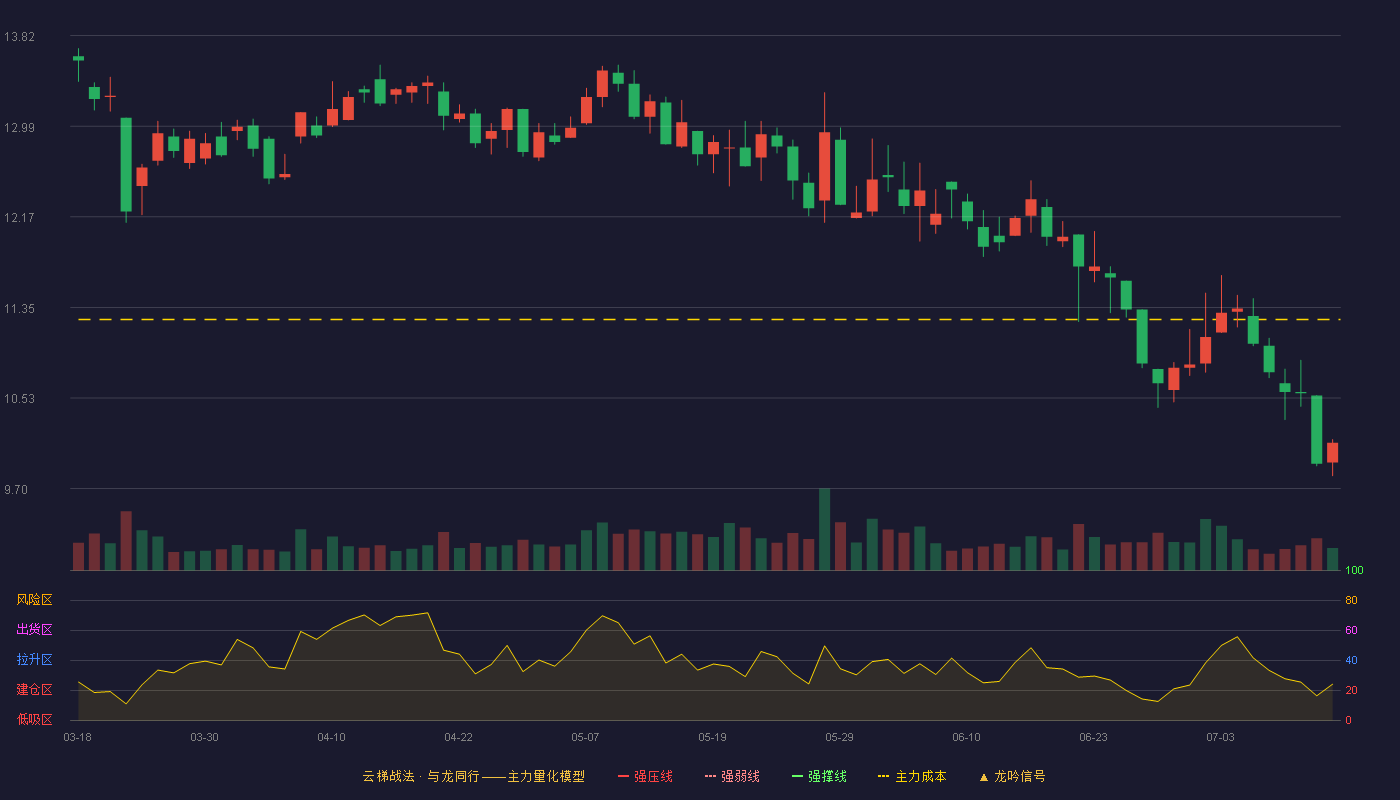Click the dashed yellow 主力成本 line
Viewport: 1400px width, 800px height.
coord(709,319)
